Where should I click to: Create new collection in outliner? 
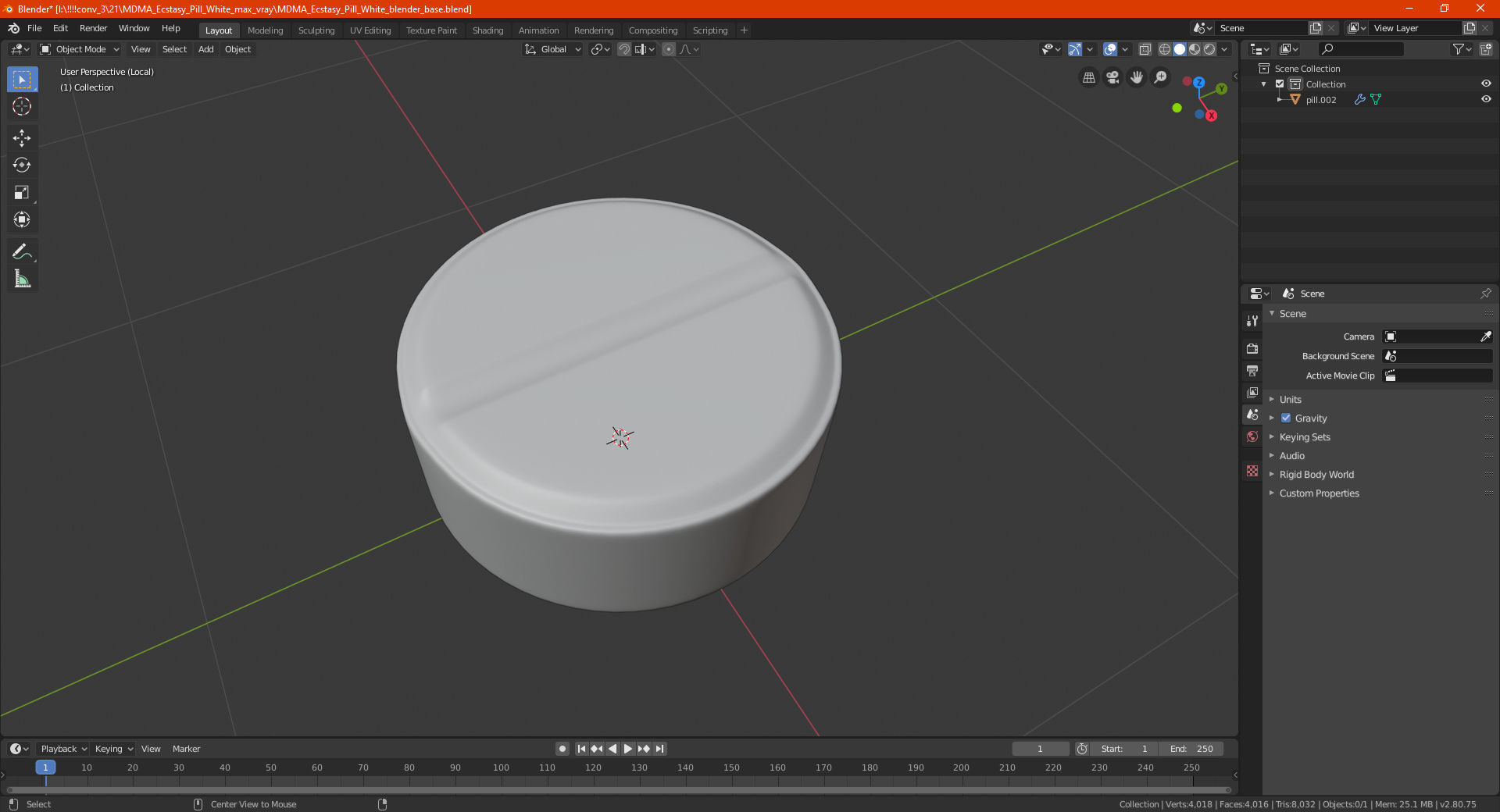coord(1485,49)
